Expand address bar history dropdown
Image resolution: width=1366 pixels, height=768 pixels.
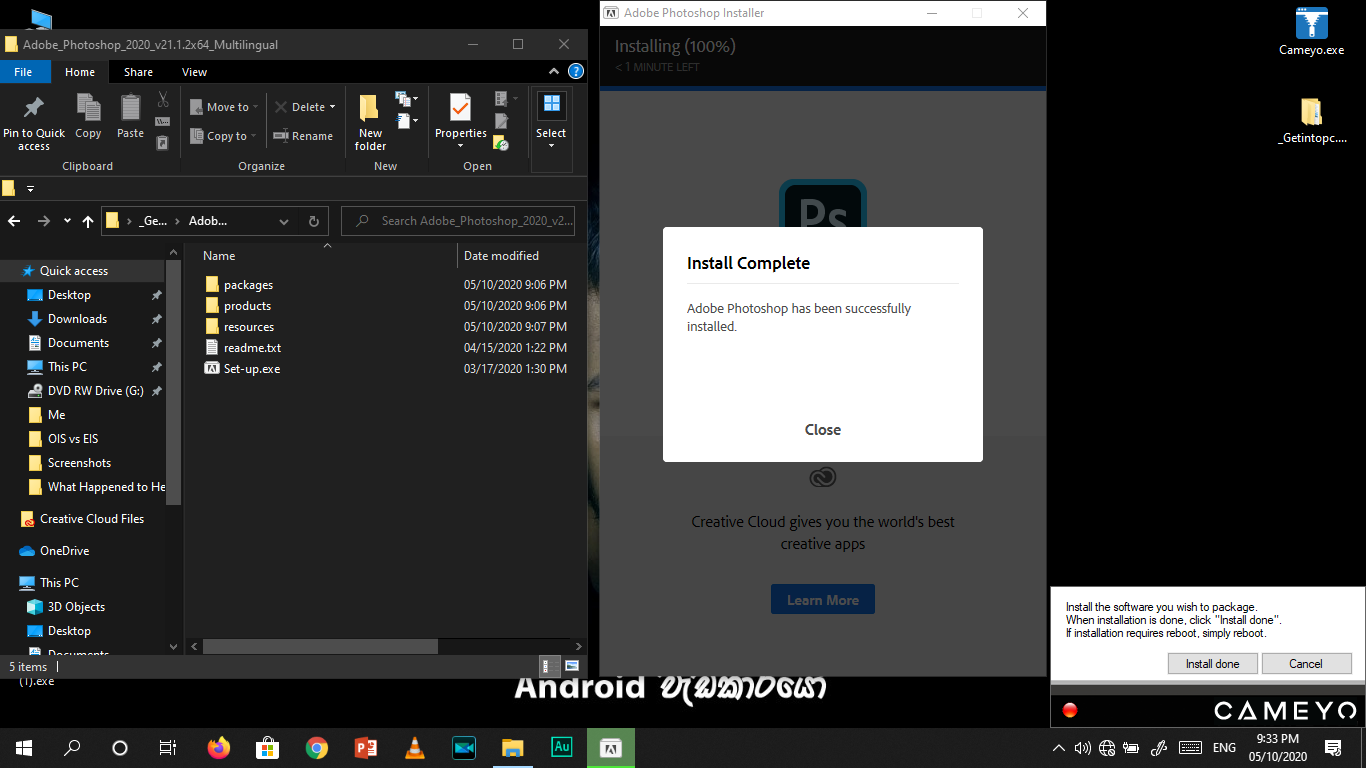[284, 221]
